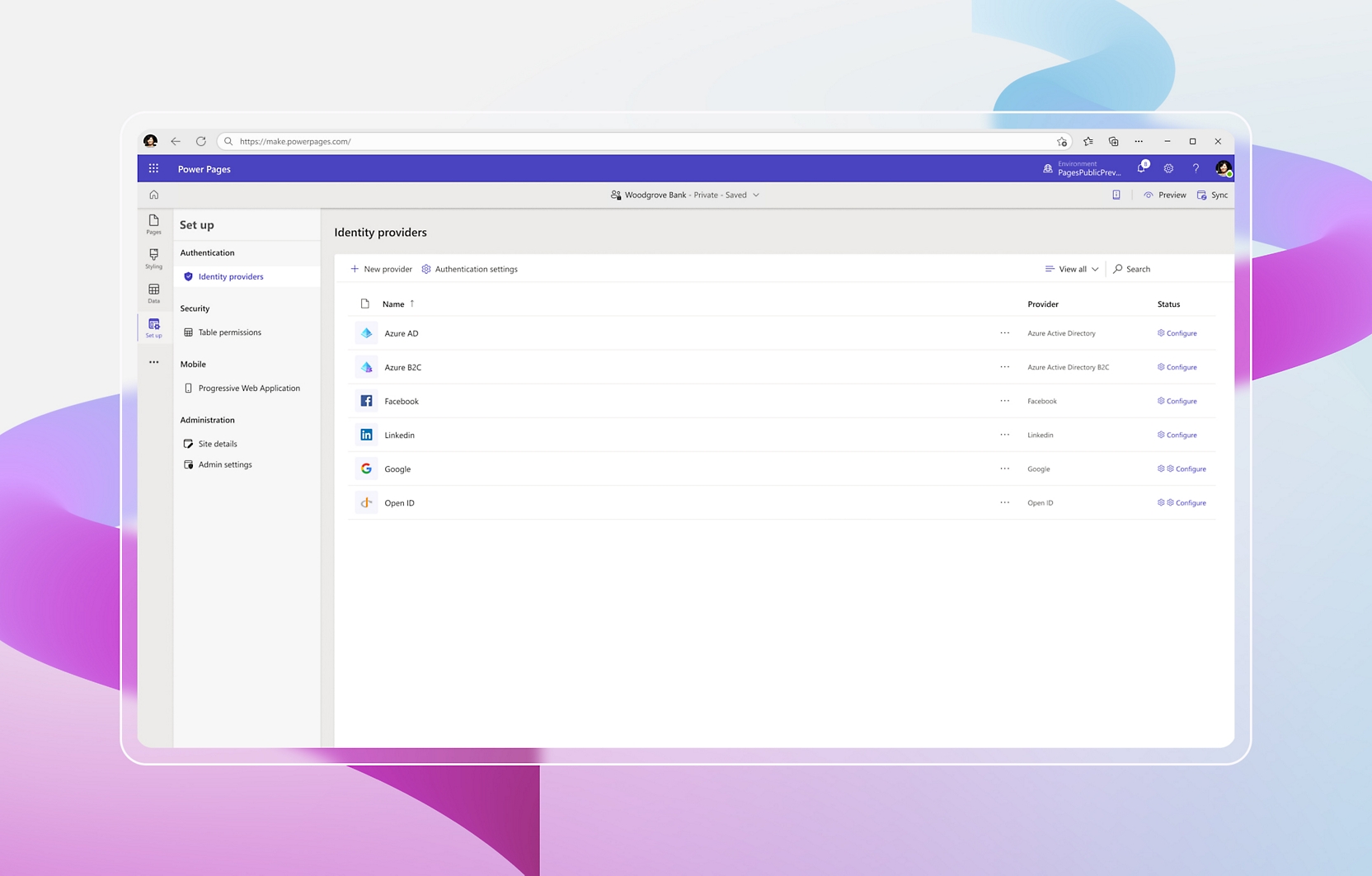Image resolution: width=1372 pixels, height=876 pixels.
Task: Click the Linkedin logo icon
Action: [366, 435]
